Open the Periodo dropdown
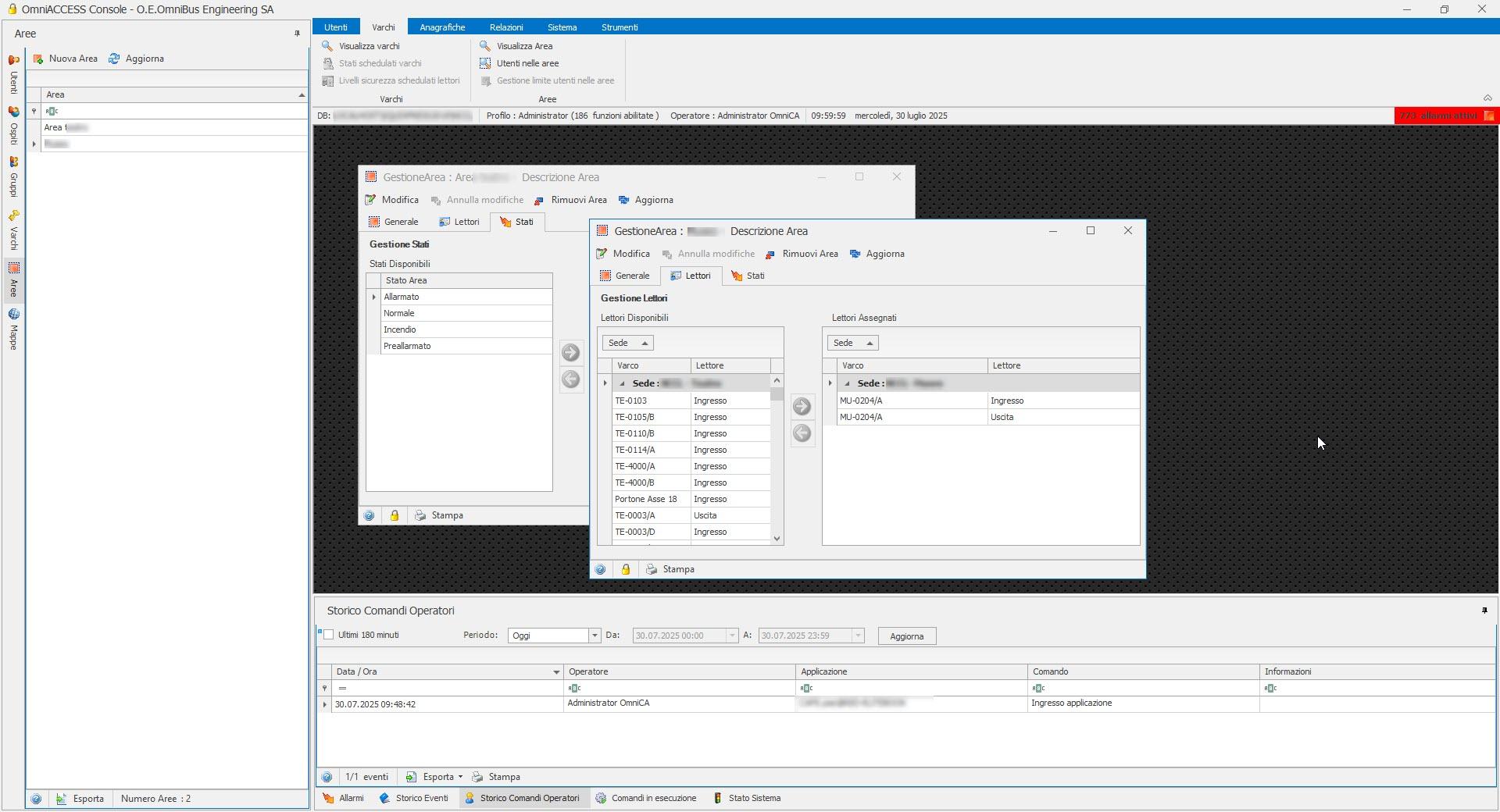 click(594, 636)
